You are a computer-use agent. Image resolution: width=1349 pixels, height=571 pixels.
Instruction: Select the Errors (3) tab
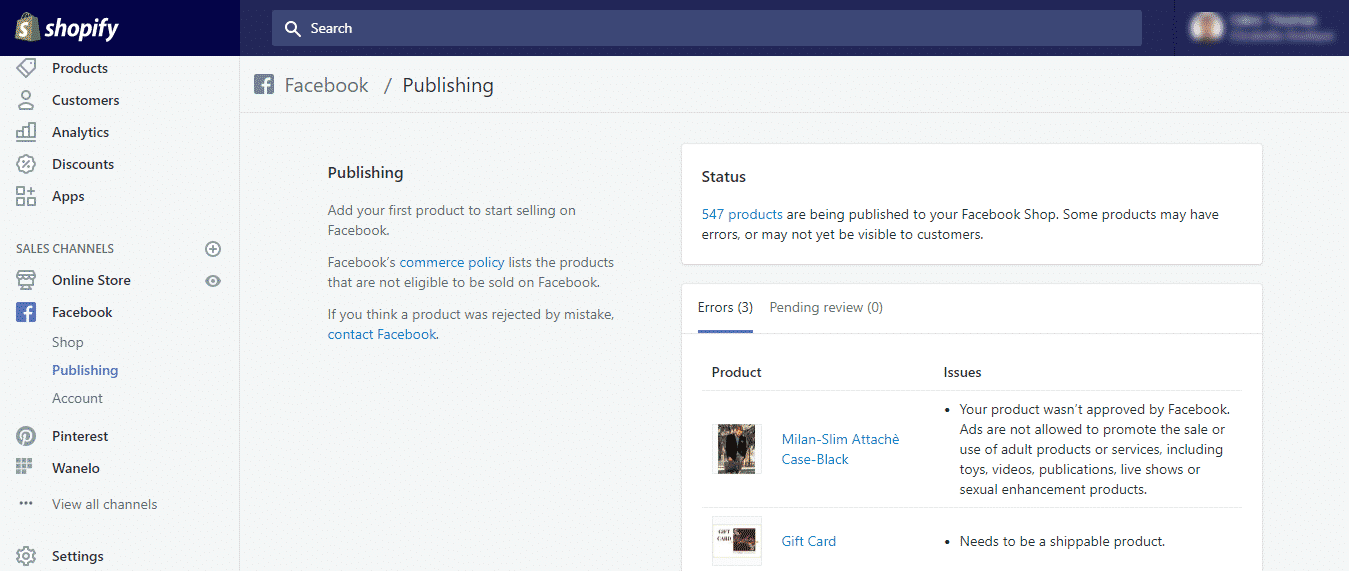click(x=725, y=308)
